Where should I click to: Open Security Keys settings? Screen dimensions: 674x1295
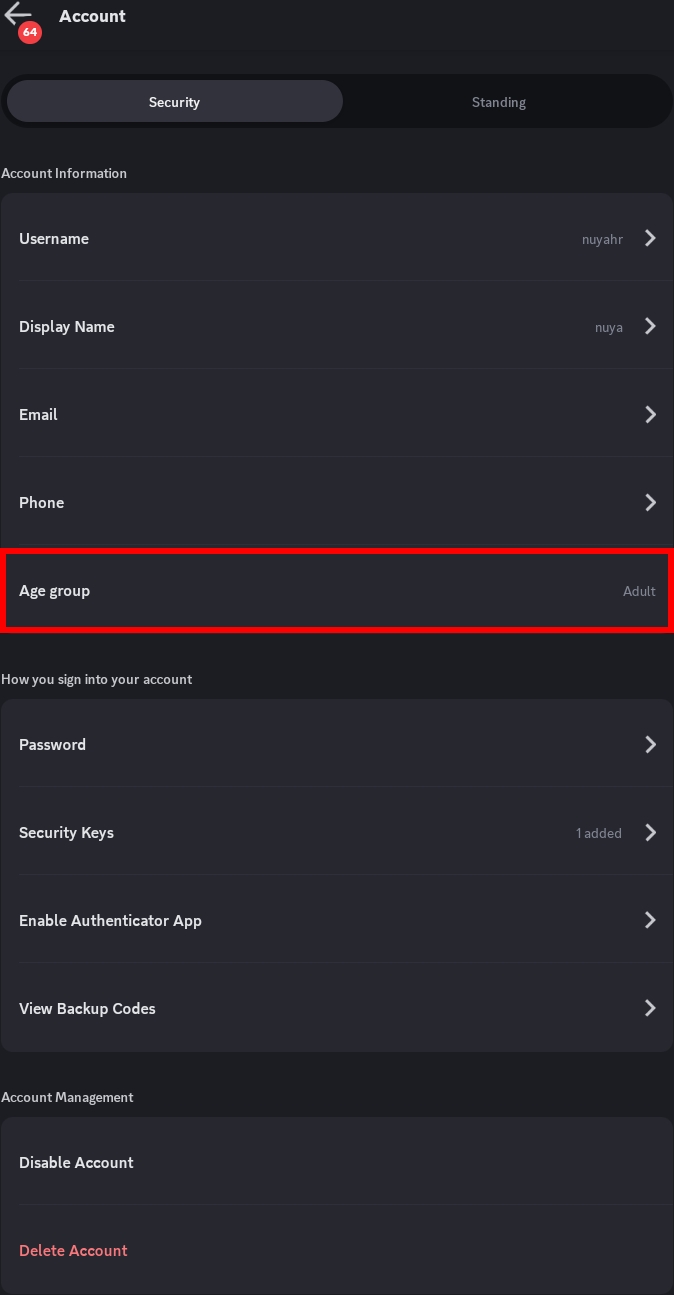coord(66,832)
